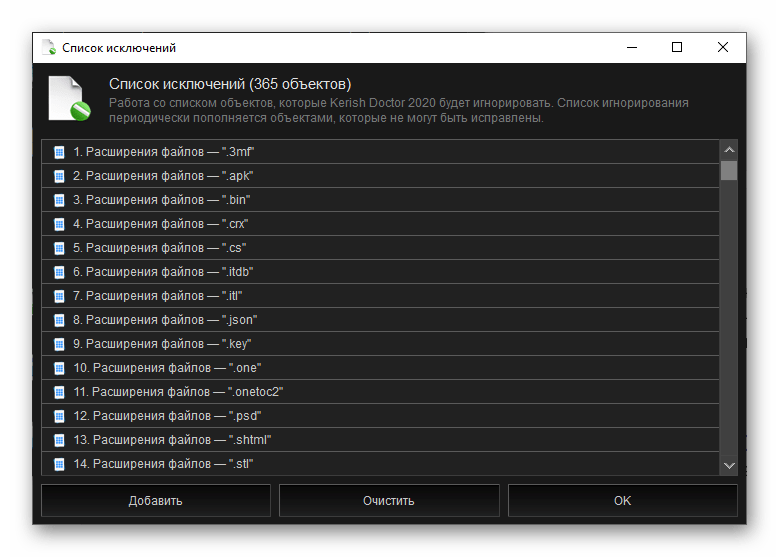Click heading "Список исключений (365 объектов)"
The height and width of the screenshot is (557, 779).
tap(230, 84)
